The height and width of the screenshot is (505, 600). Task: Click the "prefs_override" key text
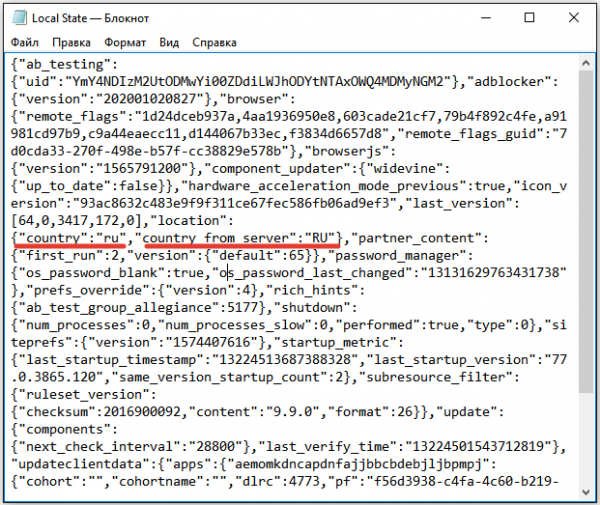[x=88, y=290]
